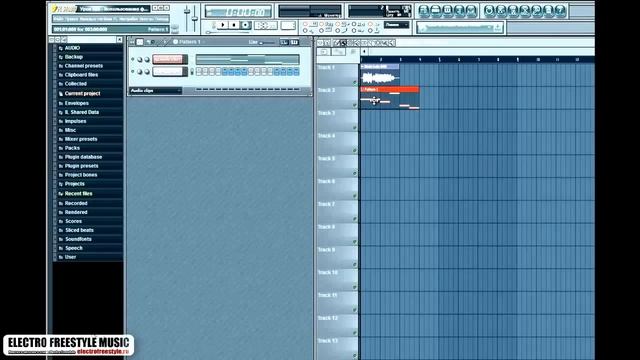Mute the first channel via its LED
Viewport: 640px width, 360px height.
[x=133, y=60]
